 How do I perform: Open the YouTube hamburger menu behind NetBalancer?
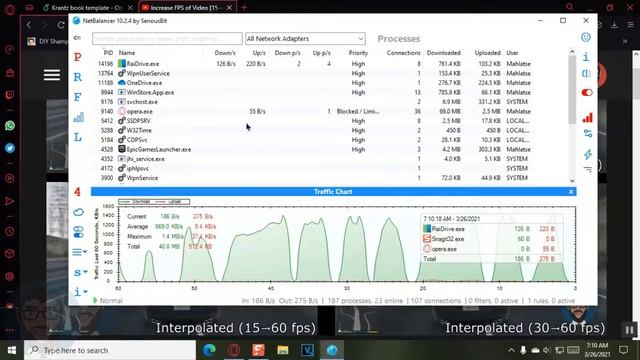(52, 75)
